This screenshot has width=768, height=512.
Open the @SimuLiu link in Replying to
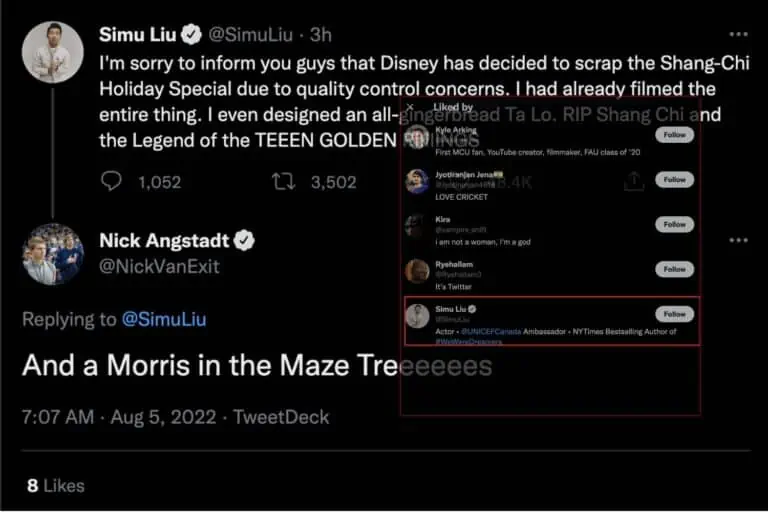point(163,319)
